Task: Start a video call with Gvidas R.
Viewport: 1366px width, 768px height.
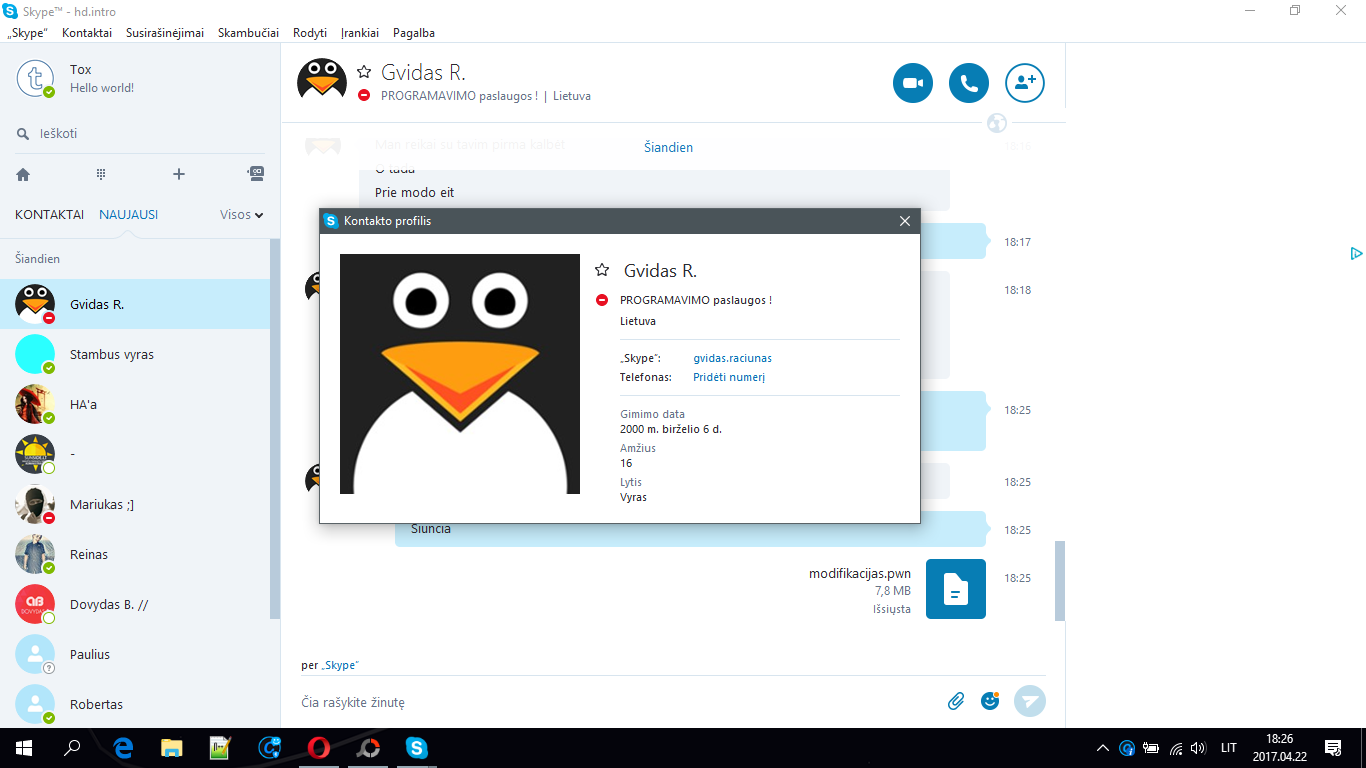Action: tap(912, 84)
